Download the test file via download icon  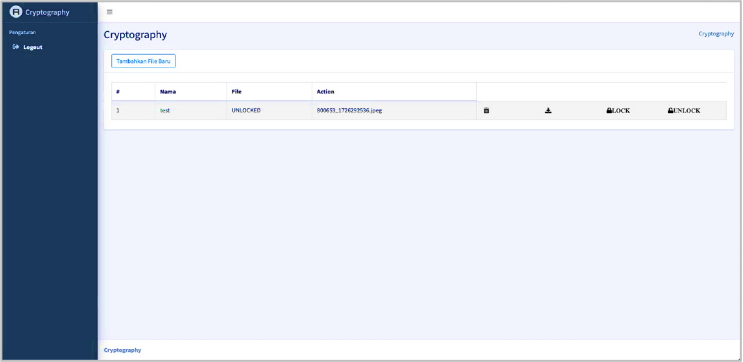point(548,110)
